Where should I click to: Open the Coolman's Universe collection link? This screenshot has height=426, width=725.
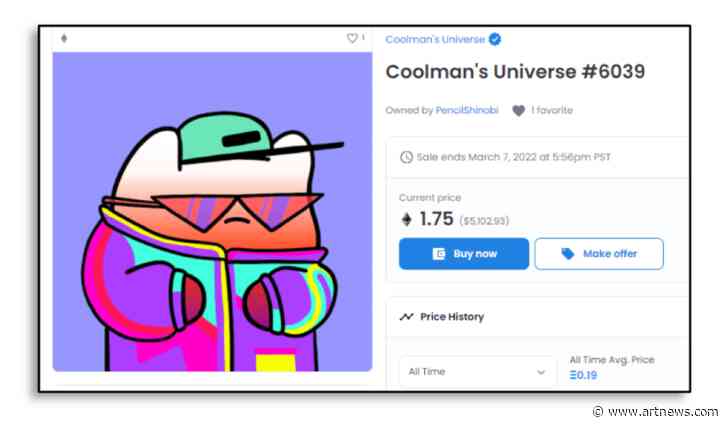[x=435, y=39]
